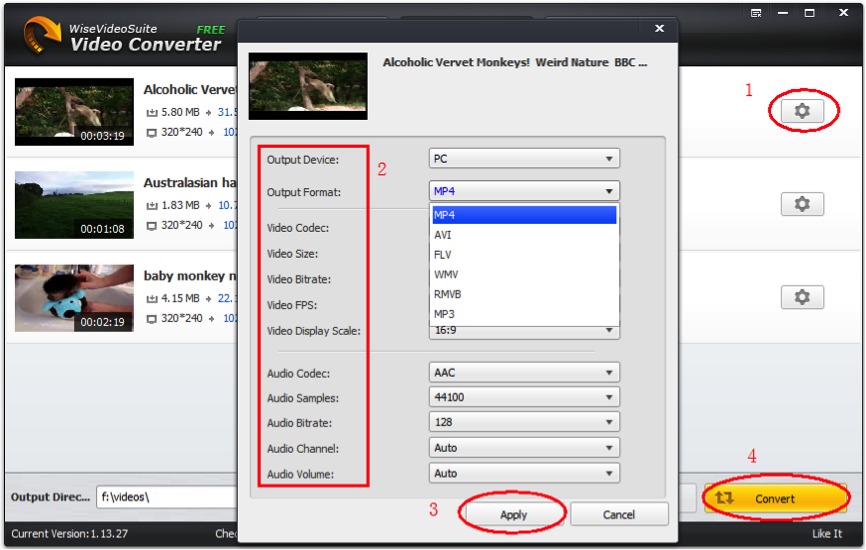Open settings gear for Australasian video
The width and height of the screenshot is (866, 550).
802,204
